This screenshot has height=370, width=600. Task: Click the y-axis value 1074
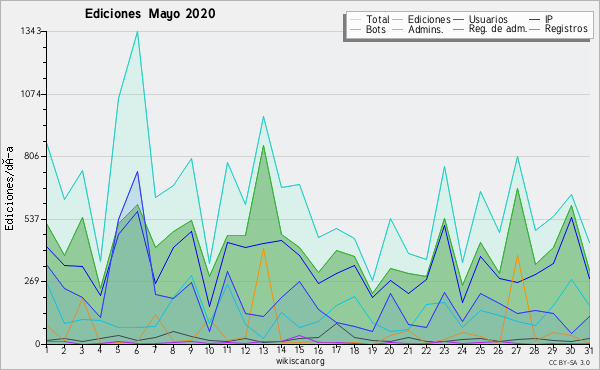click(30, 94)
